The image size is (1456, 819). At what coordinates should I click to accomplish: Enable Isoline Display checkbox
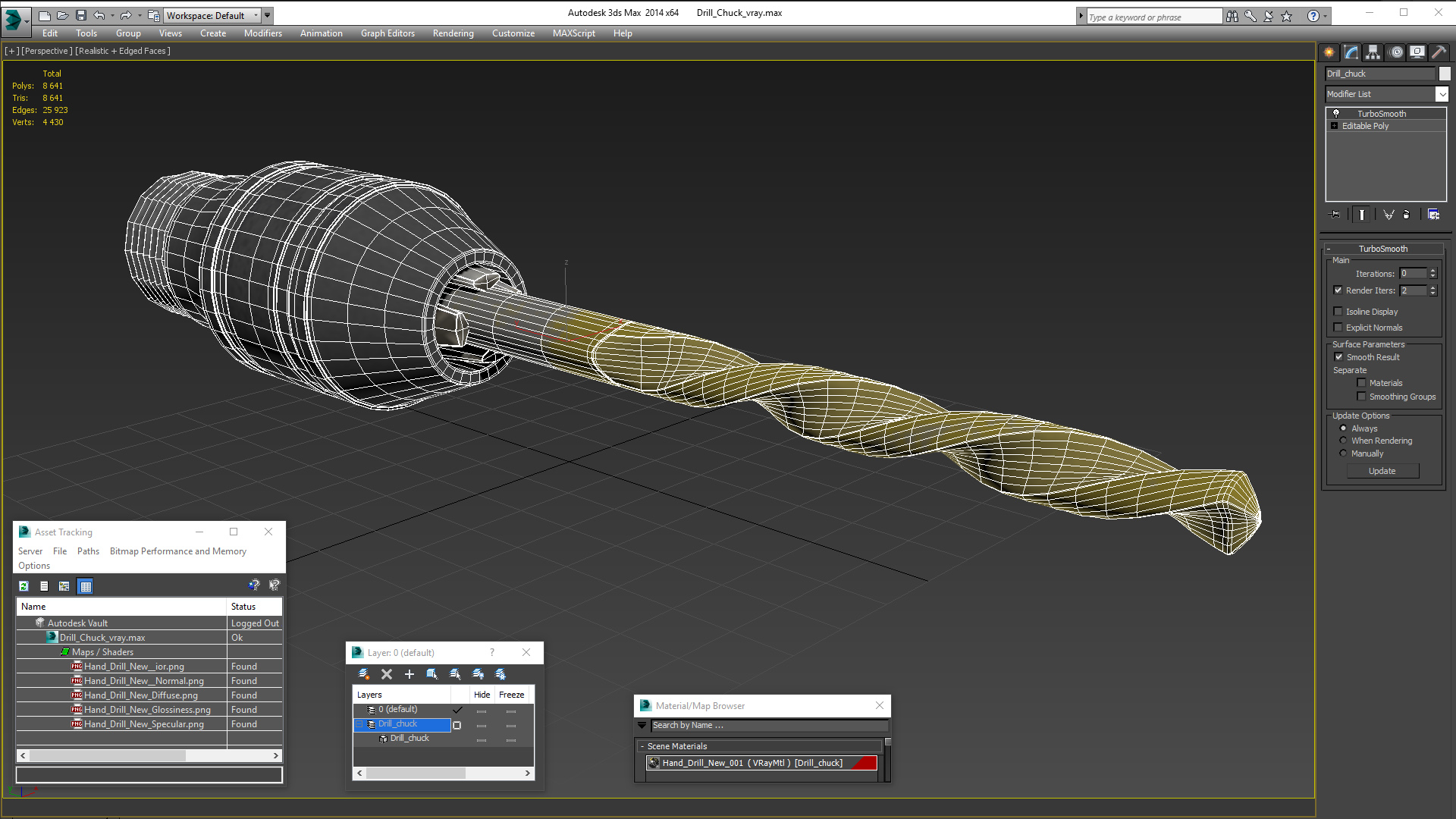pos(1338,312)
